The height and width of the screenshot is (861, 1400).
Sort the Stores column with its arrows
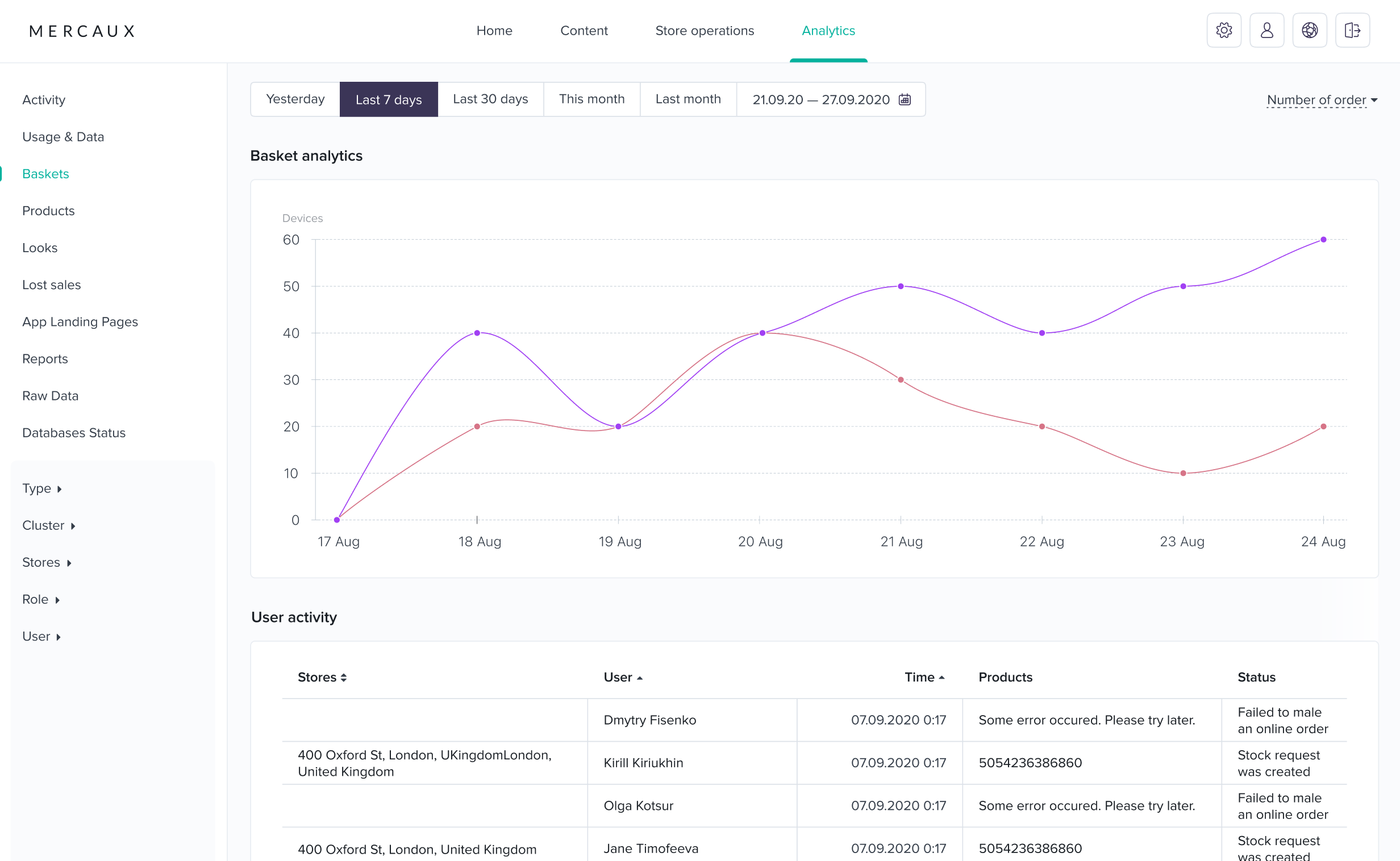click(x=343, y=677)
